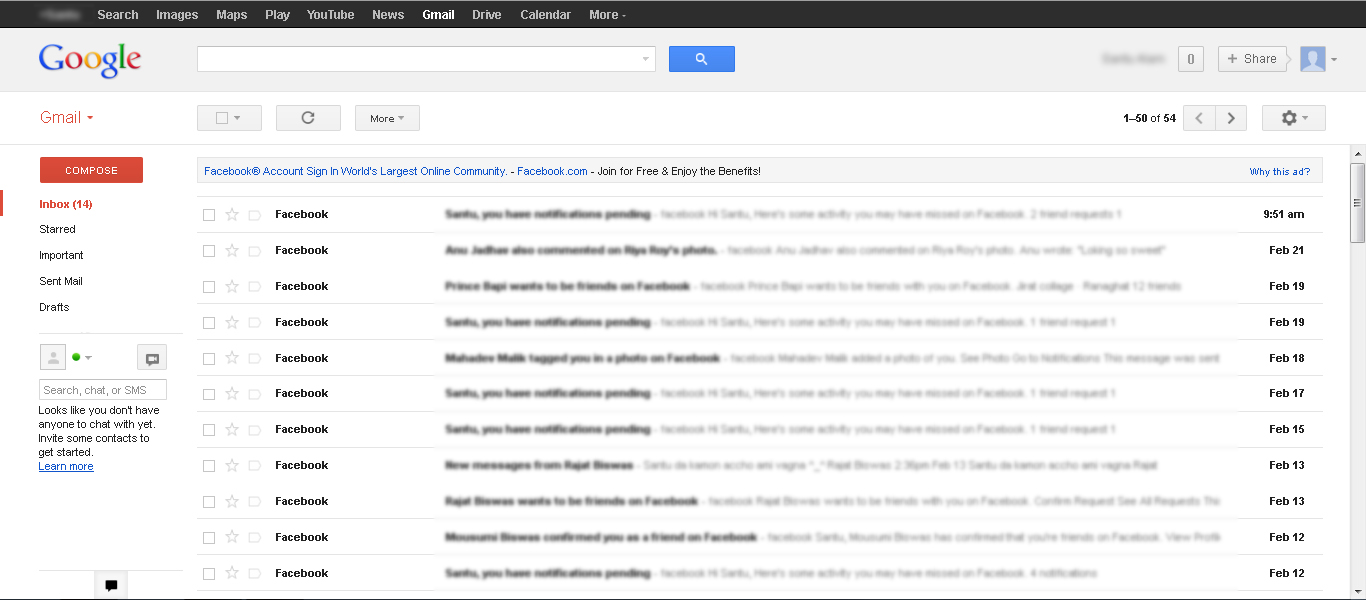Open the account dropdown arrow beside the avatar
This screenshot has height=600, width=1366.
[x=1334, y=60]
